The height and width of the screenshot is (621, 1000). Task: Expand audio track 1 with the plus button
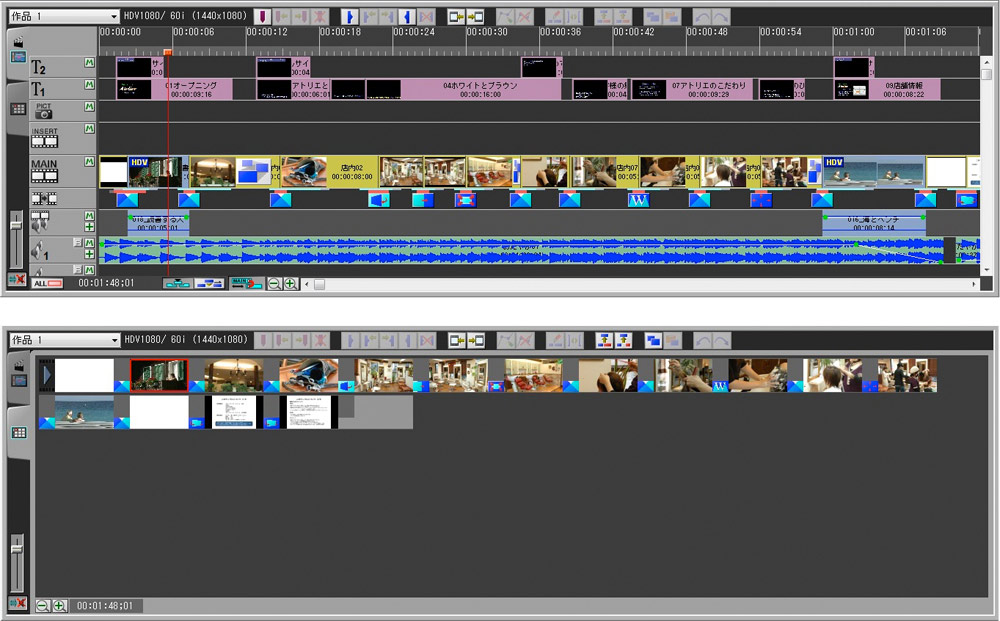pyautogui.click(x=89, y=254)
